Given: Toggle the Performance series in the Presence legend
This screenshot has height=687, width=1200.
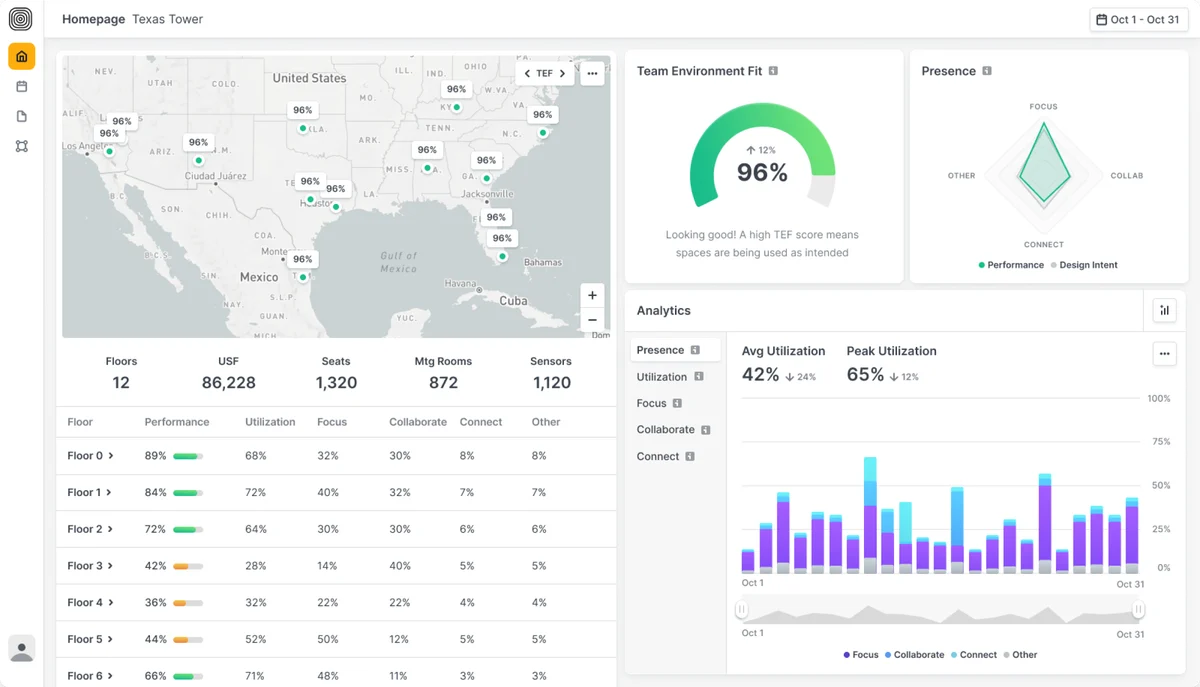Looking at the screenshot, I should pos(1011,265).
